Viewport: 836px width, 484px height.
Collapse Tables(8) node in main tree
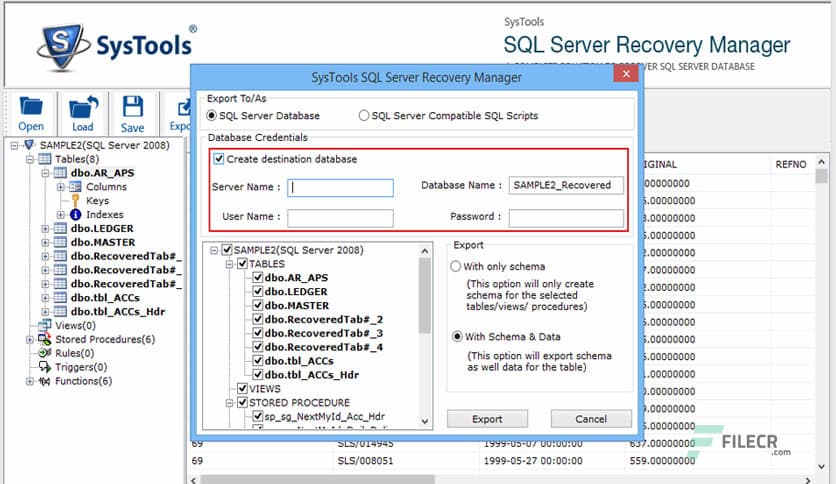(x=30, y=159)
